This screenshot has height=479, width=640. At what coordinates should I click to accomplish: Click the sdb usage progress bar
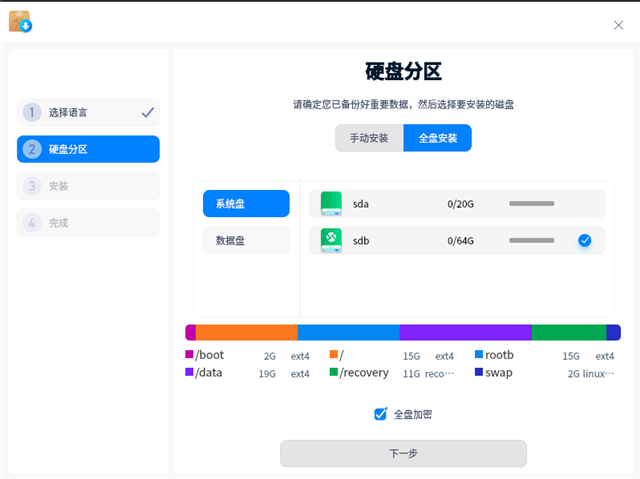pyautogui.click(x=531, y=240)
